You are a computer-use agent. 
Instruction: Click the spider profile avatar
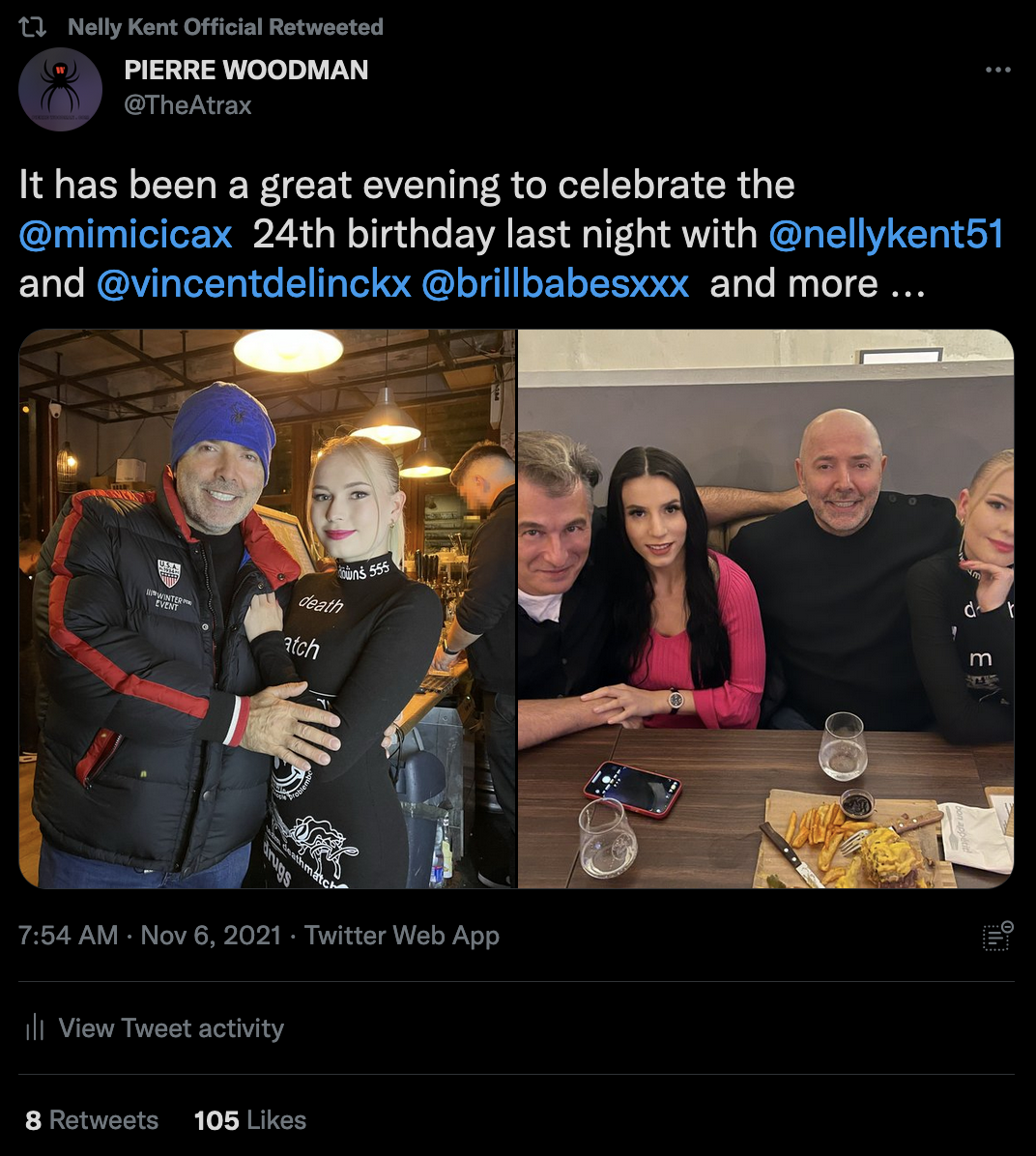60,90
